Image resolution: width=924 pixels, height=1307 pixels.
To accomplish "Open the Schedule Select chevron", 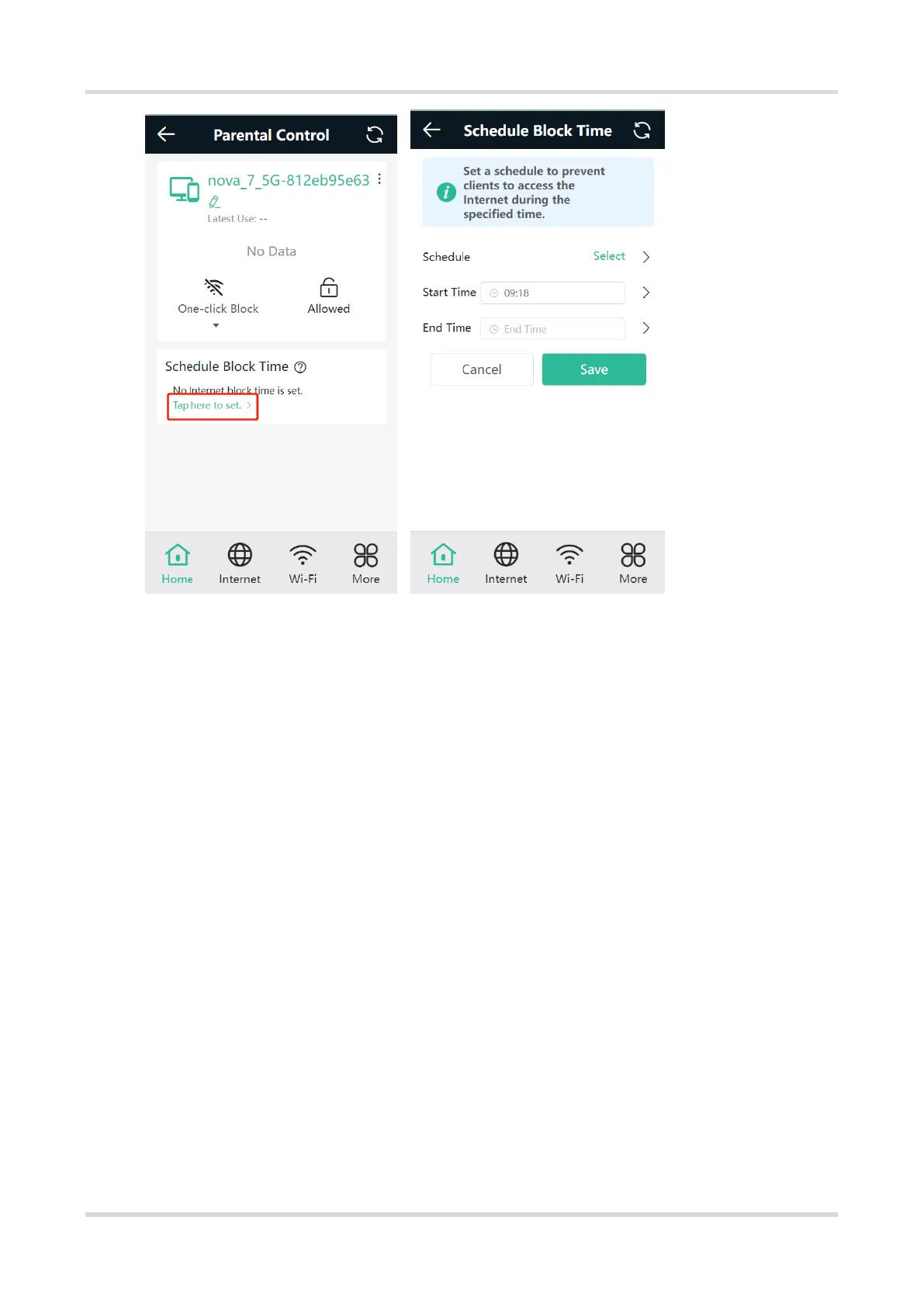I will click(x=645, y=257).
